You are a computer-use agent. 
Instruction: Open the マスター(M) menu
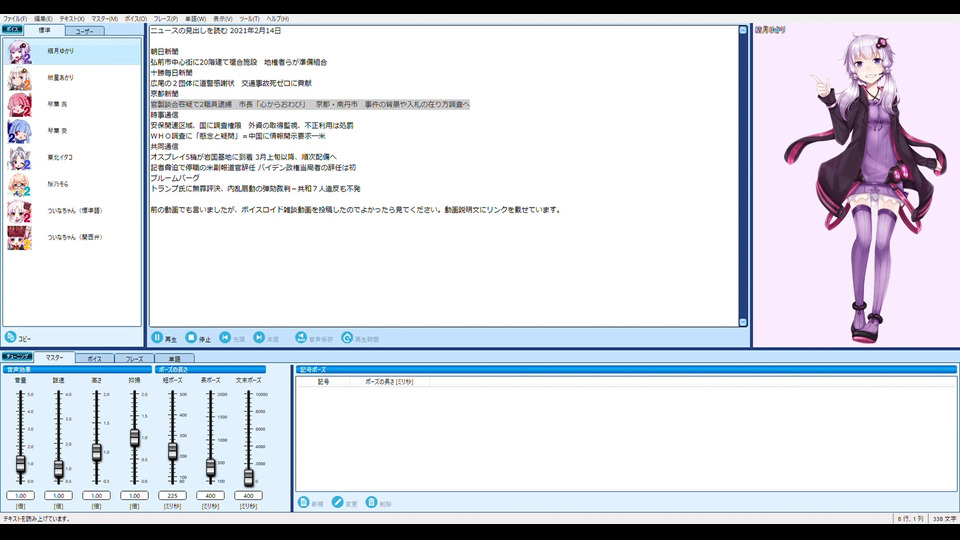(x=105, y=19)
